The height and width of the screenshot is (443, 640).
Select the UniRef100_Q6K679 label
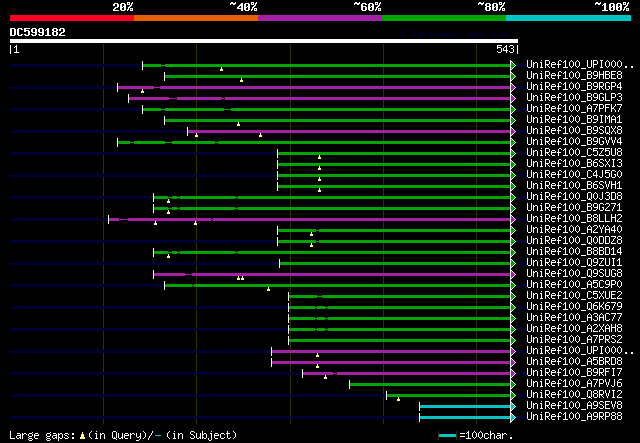(x=574, y=307)
